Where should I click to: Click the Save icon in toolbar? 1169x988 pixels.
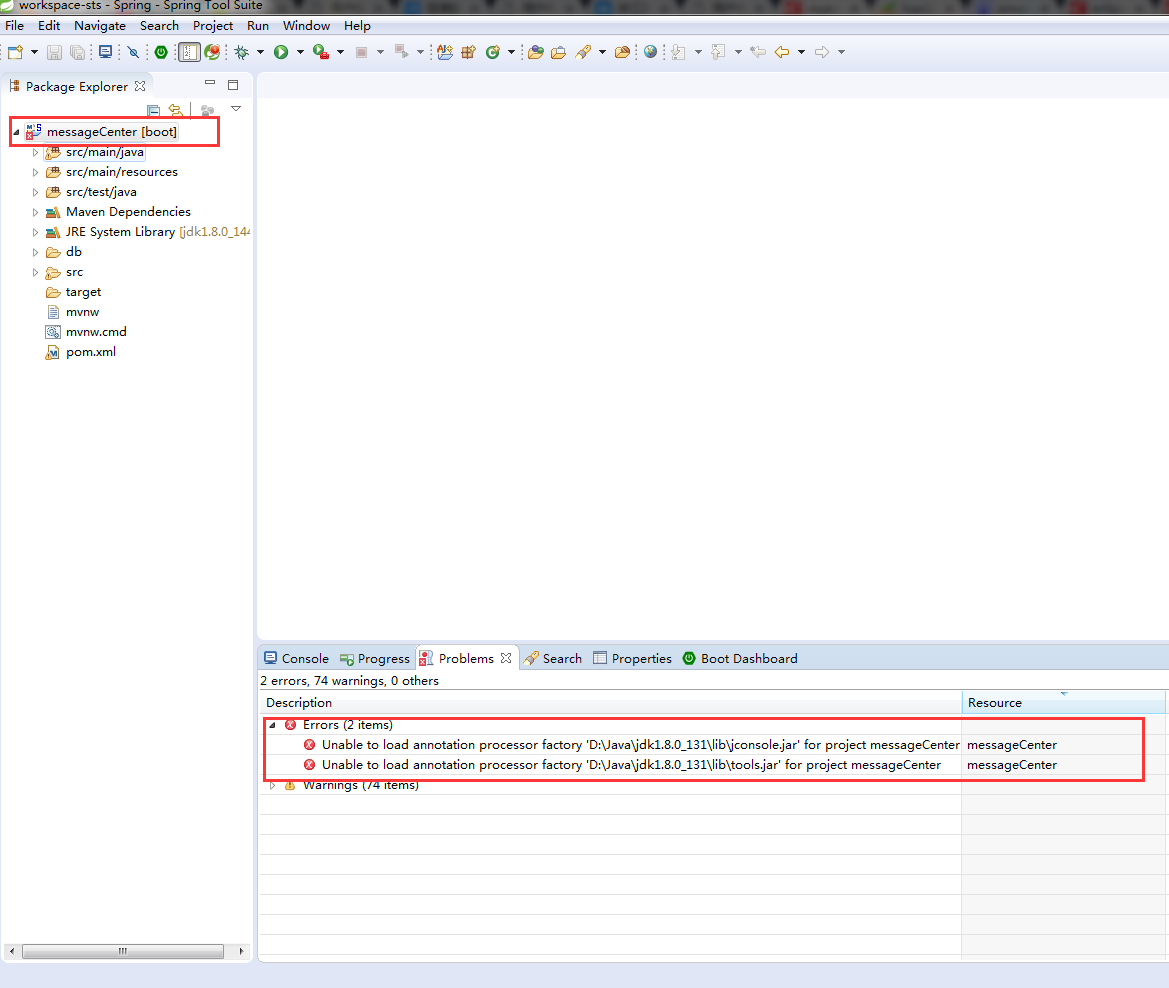(54, 52)
